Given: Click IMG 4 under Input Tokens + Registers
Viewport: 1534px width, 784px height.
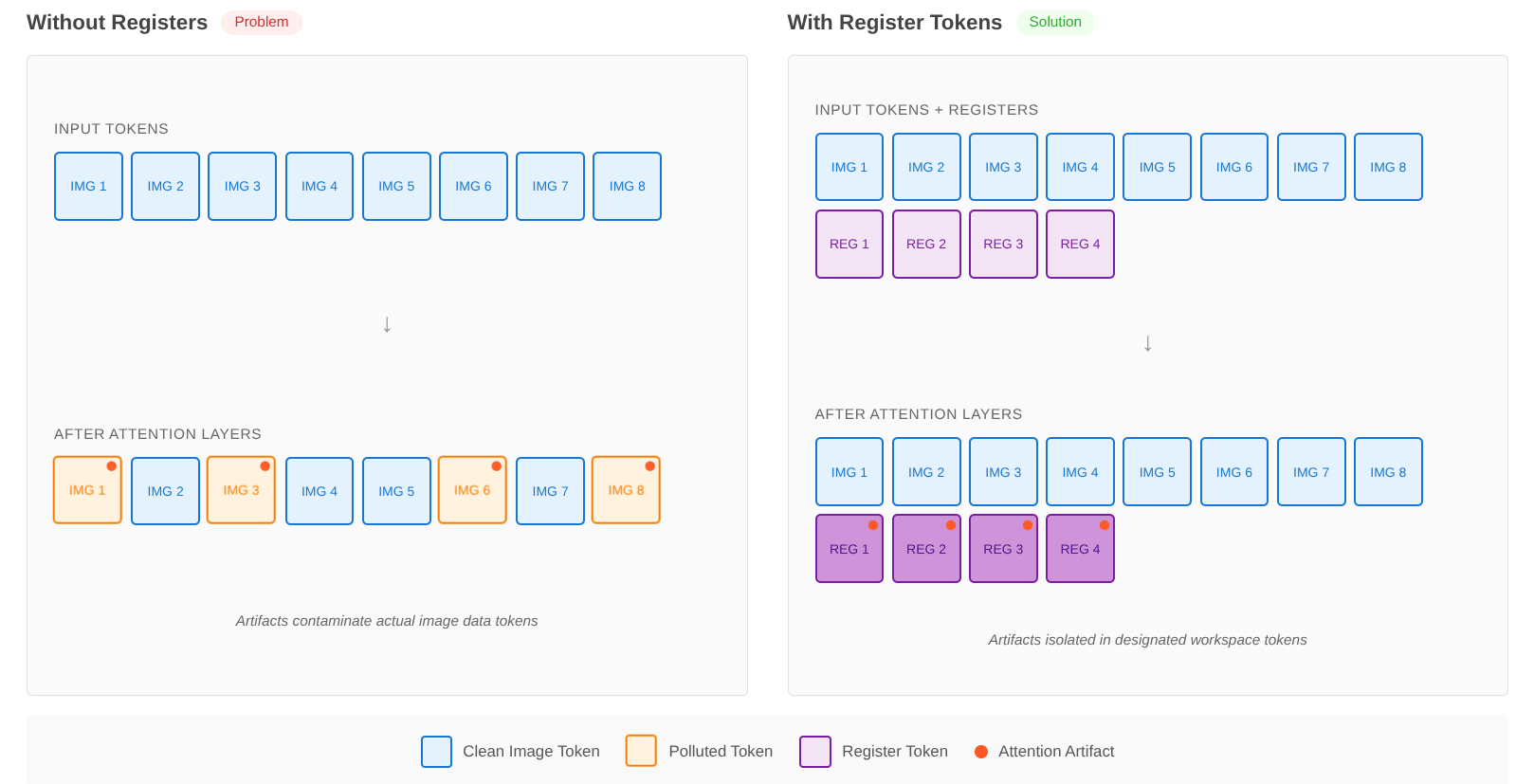Looking at the screenshot, I should pyautogui.click(x=1080, y=167).
